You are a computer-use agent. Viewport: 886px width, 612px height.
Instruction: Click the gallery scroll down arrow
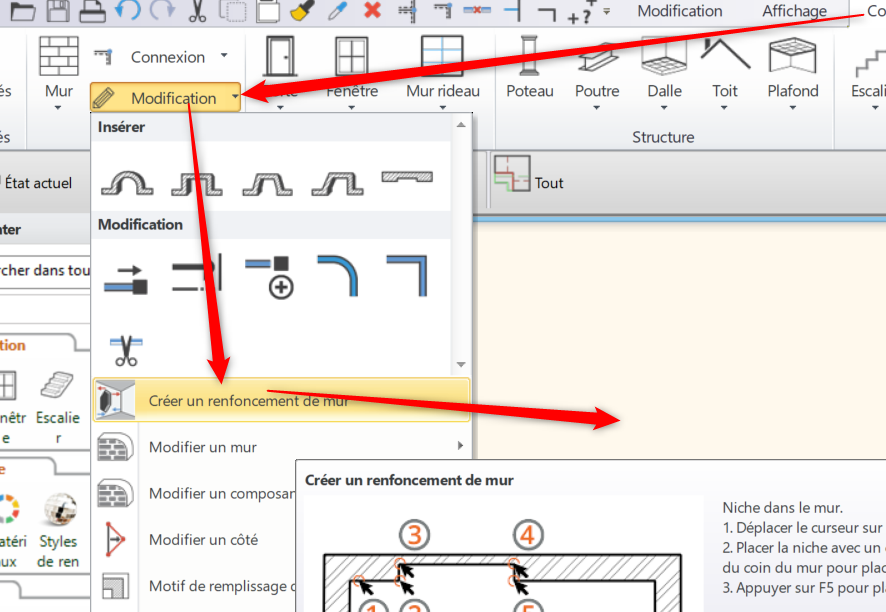[461, 364]
